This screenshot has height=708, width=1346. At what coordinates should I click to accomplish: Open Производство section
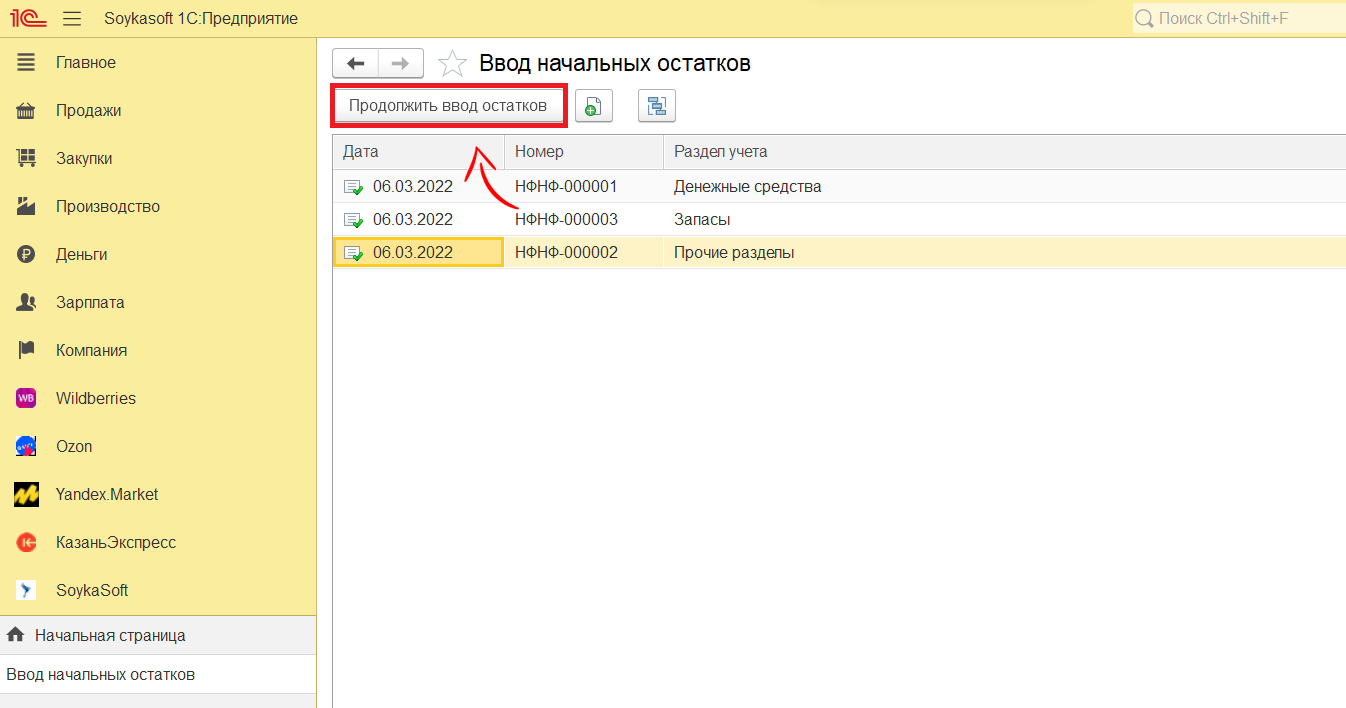(x=158, y=206)
